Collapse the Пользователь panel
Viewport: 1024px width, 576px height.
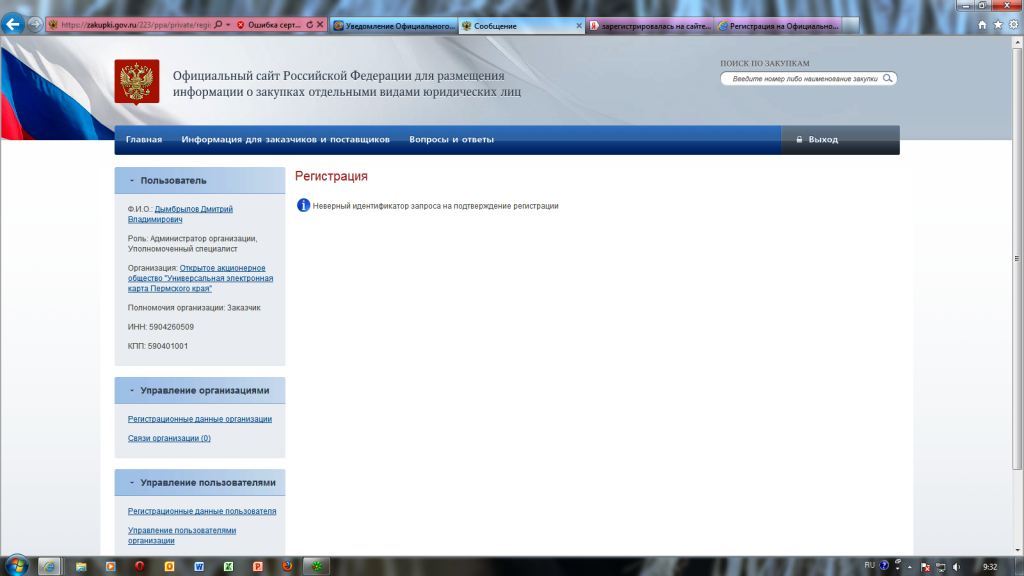pos(132,181)
